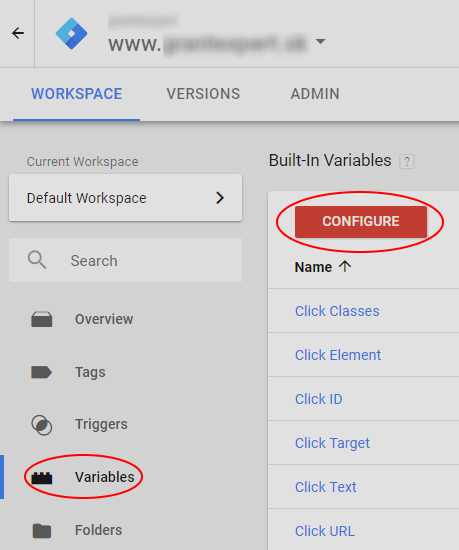Click the red Configure button

coord(361,222)
